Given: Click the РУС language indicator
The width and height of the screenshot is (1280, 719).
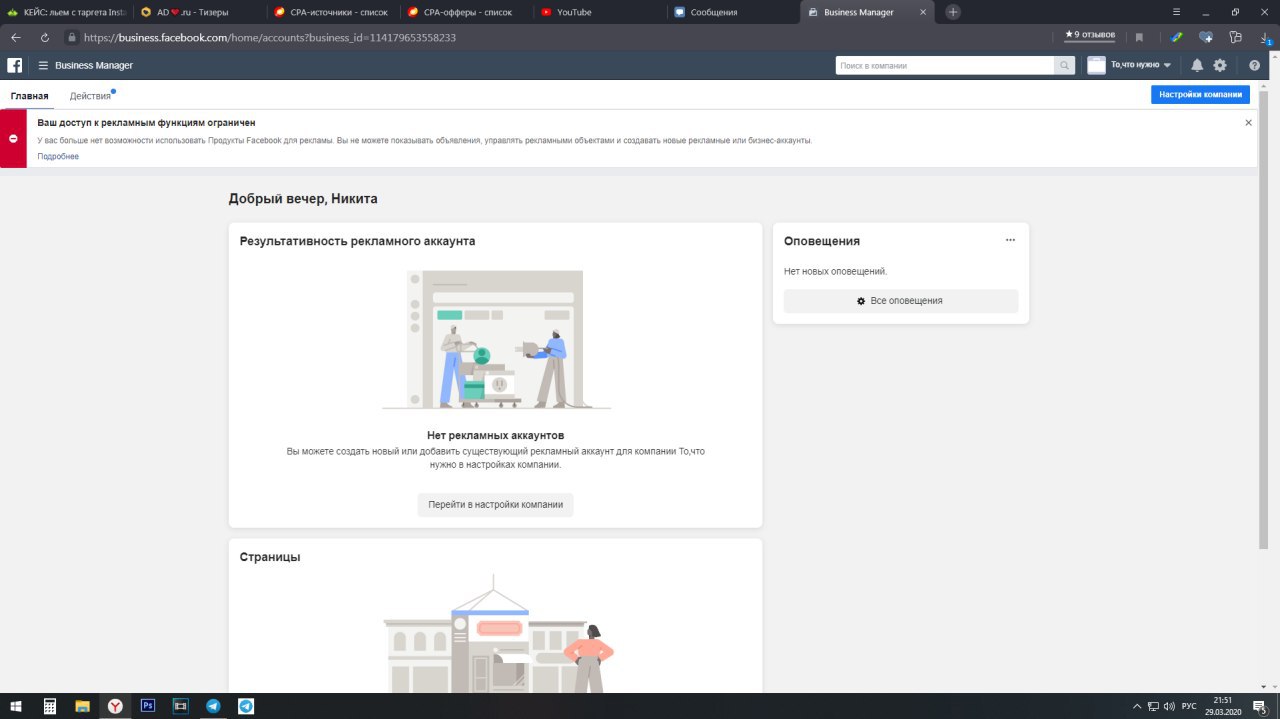Looking at the screenshot, I should (1189, 706).
